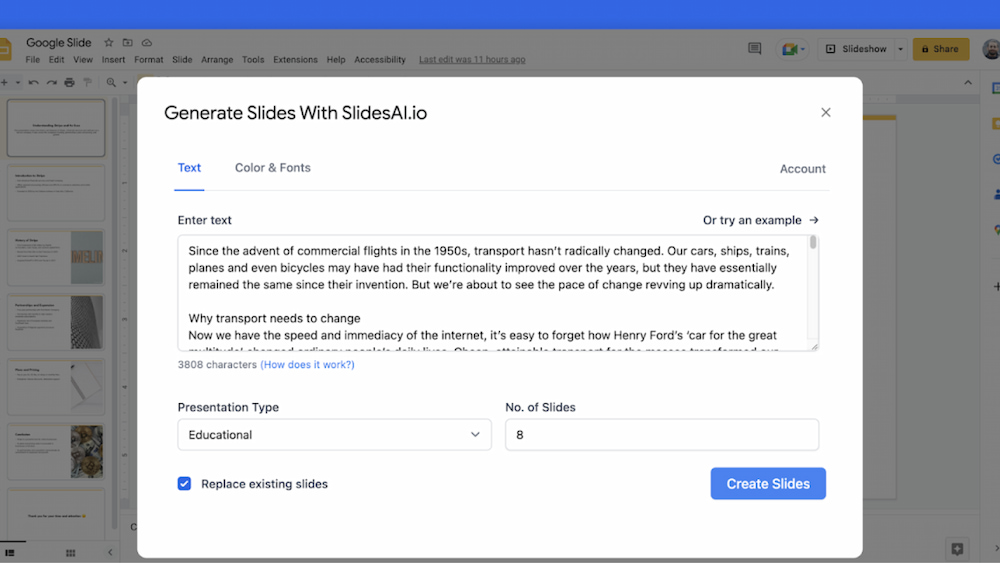Switch to the Text tab
This screenshot has height=563, width=1000.
189,168
